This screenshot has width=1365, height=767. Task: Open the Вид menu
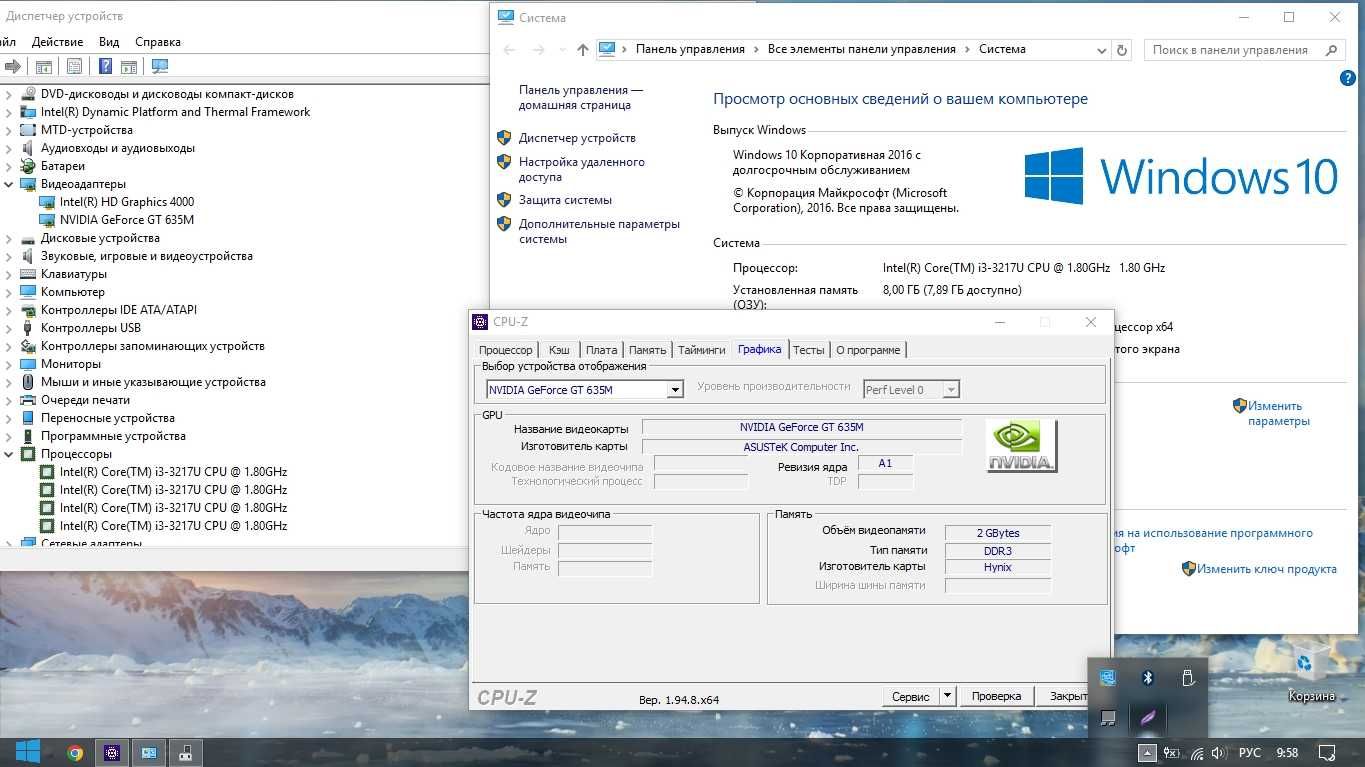(x=109, y=42)
